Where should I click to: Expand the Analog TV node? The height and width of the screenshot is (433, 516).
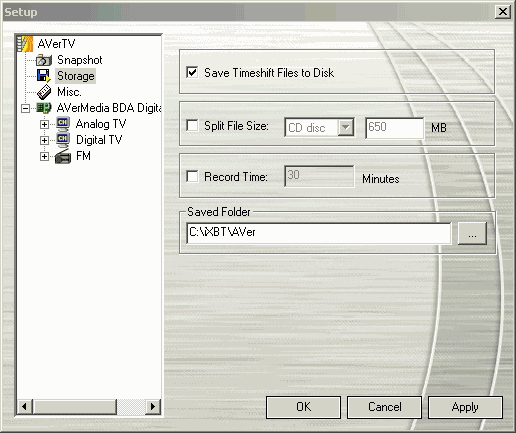pos(44,124)
